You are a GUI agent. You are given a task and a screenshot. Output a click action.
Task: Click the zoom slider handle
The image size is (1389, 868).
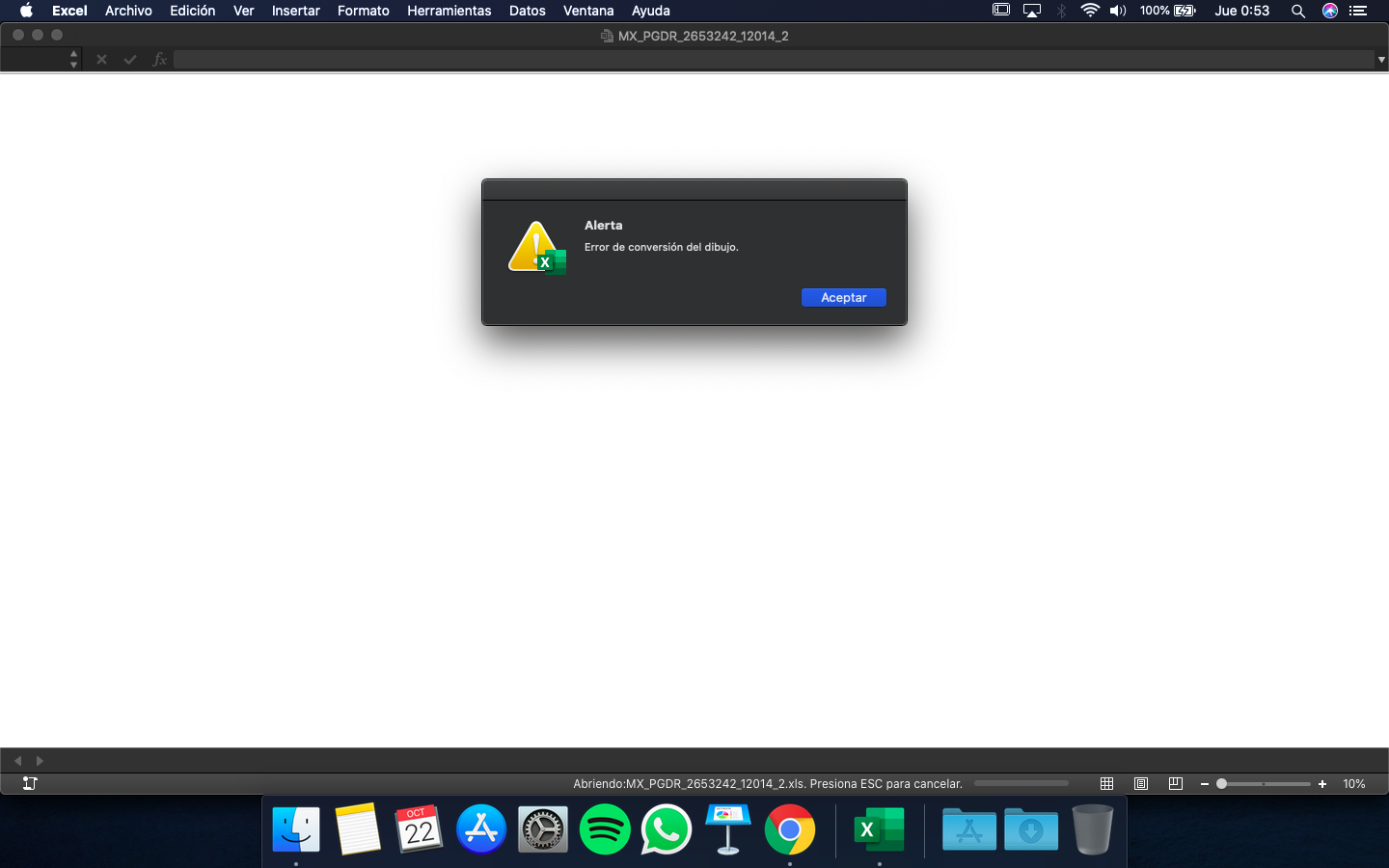pyautogui.click(x=1221, y=784)
